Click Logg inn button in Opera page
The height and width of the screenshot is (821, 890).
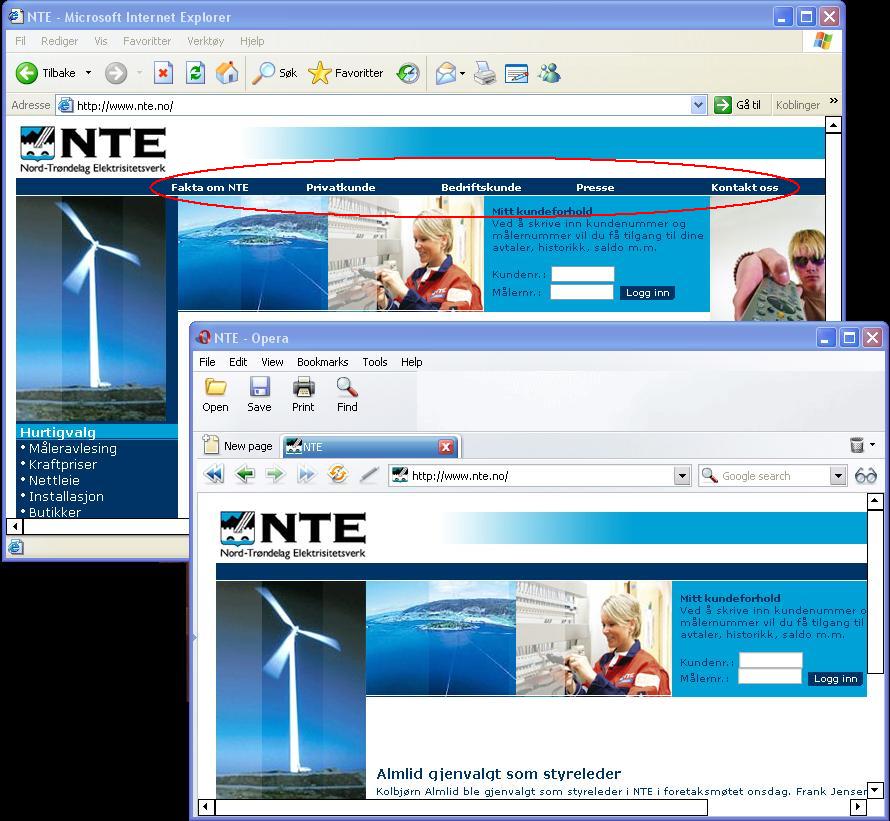click(835, 678)
